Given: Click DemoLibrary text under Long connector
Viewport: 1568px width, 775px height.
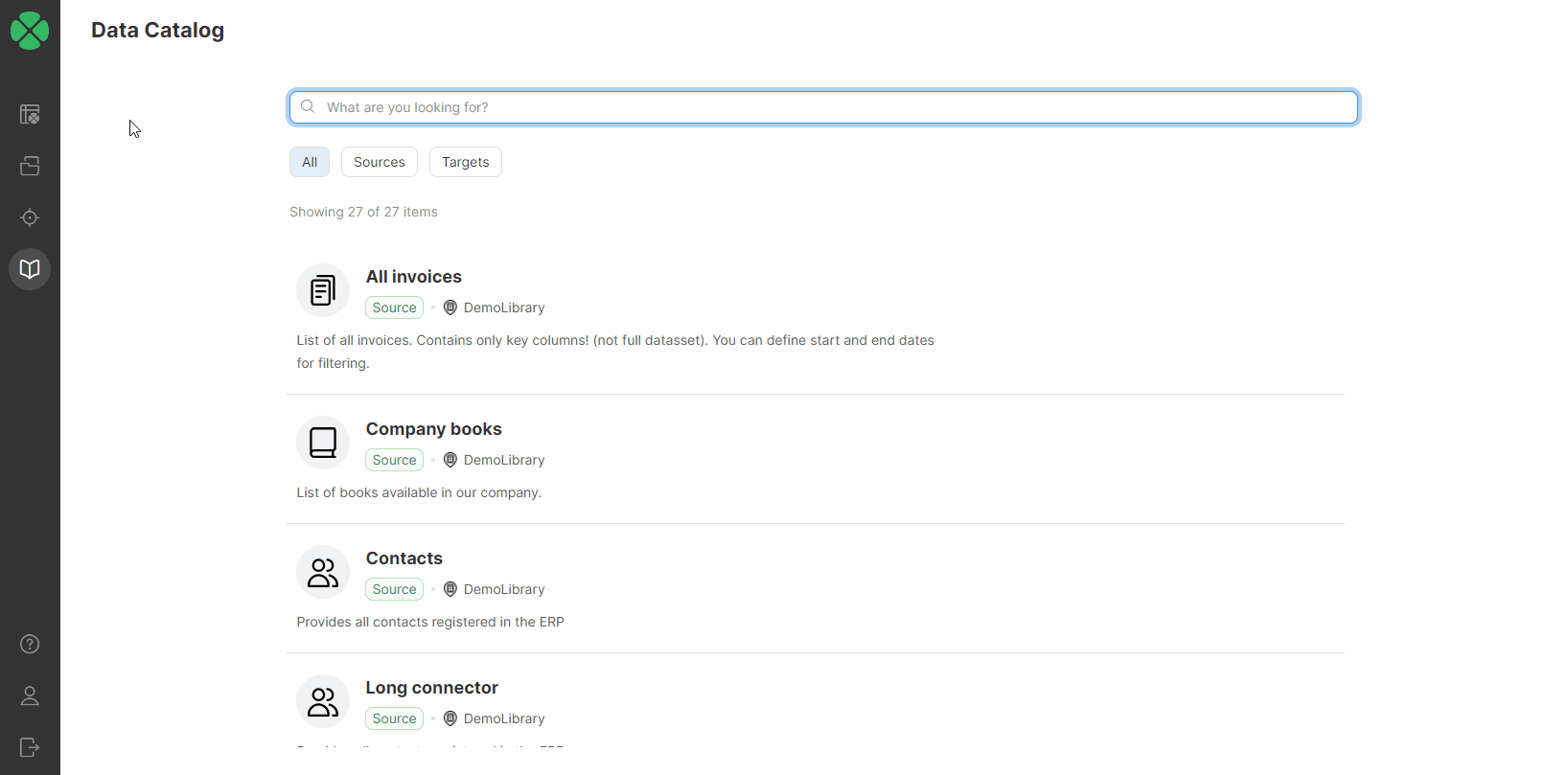Looking at the screenshot, I should [504, 718].
